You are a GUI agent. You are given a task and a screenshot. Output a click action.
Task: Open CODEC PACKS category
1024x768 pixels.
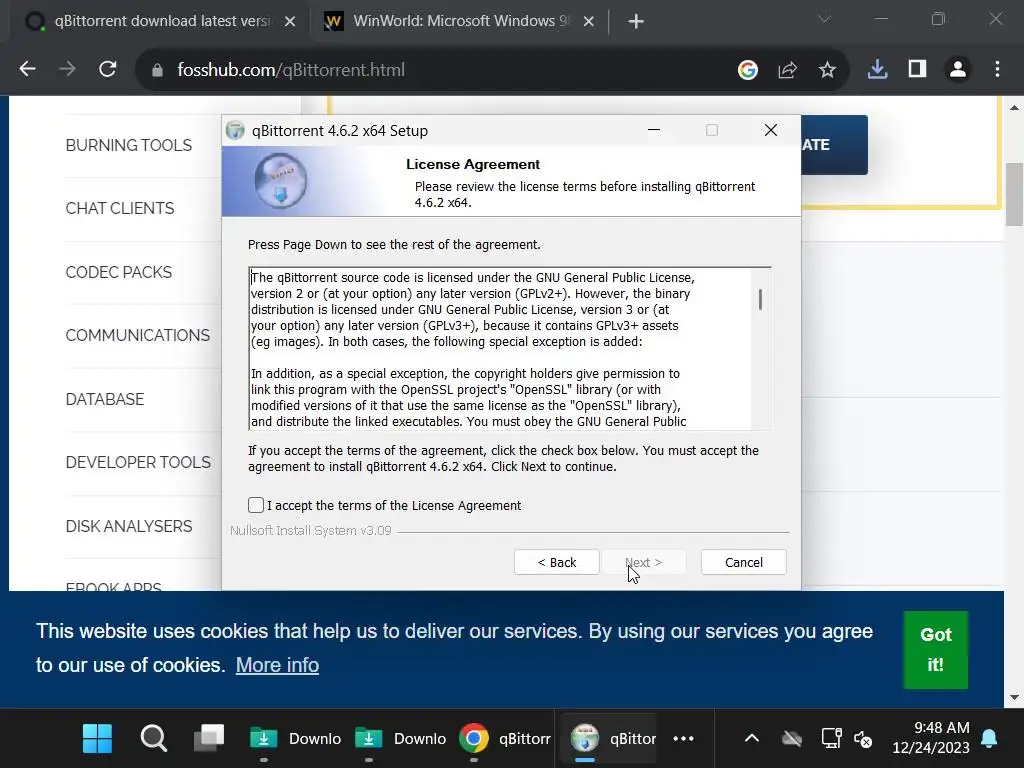tap(118, 272)
